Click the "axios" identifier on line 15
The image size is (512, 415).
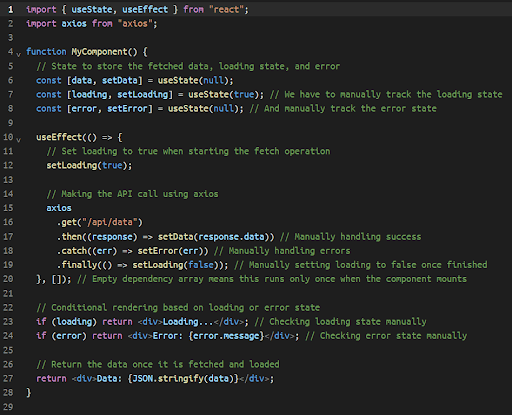[x=59, y=208]
